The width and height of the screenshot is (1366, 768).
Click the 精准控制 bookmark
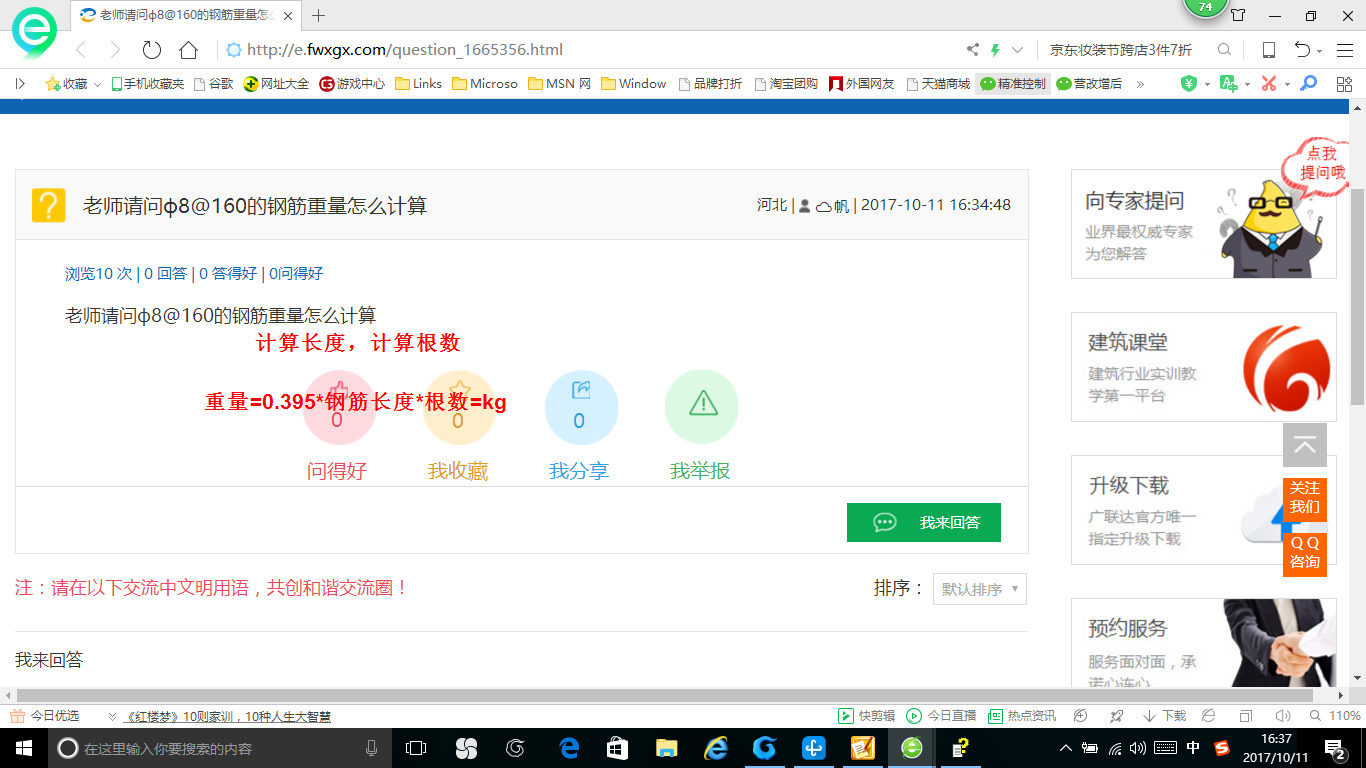(x=1013, y=84)
